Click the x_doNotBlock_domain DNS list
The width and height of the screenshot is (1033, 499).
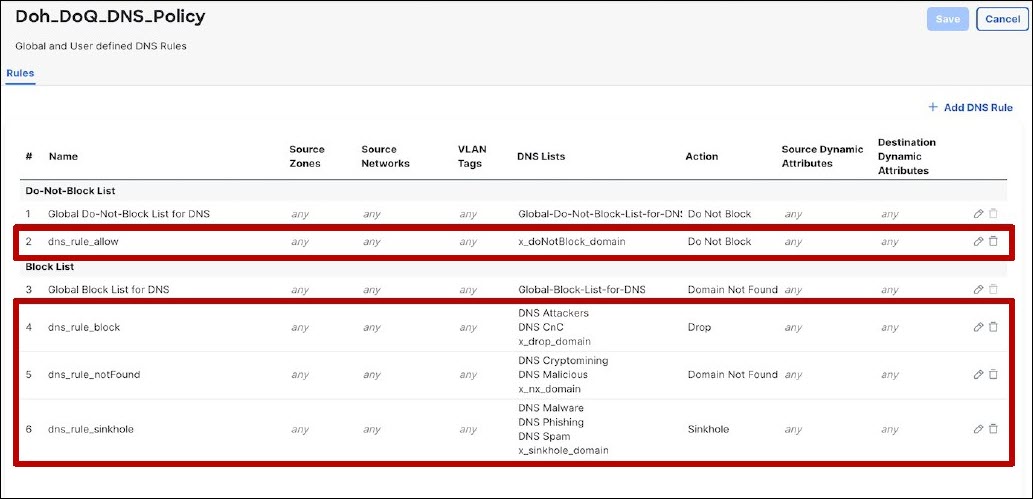tap(572, 242)
